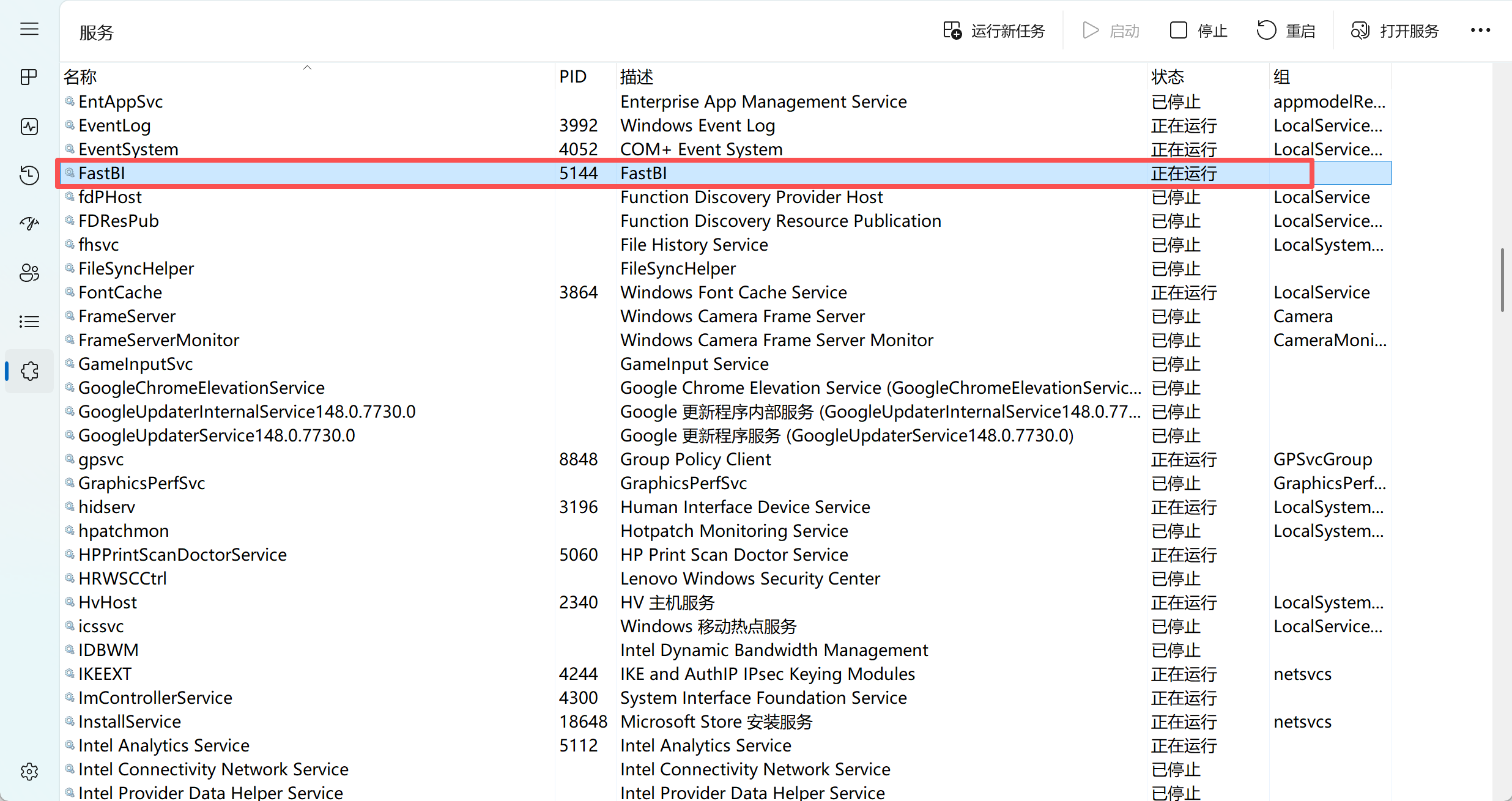Select the IDBWM service row

[x=727, y=650]
